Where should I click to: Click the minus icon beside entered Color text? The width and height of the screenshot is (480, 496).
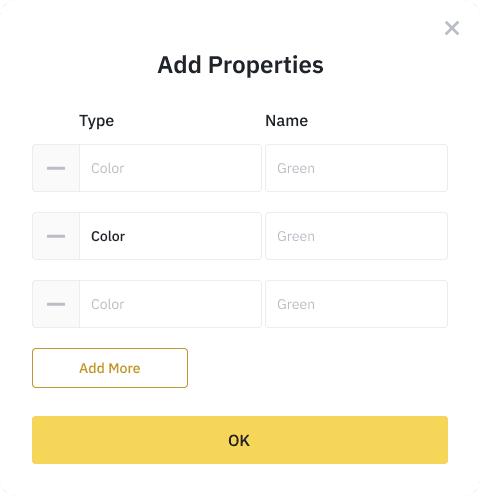[x=56, y=236]
